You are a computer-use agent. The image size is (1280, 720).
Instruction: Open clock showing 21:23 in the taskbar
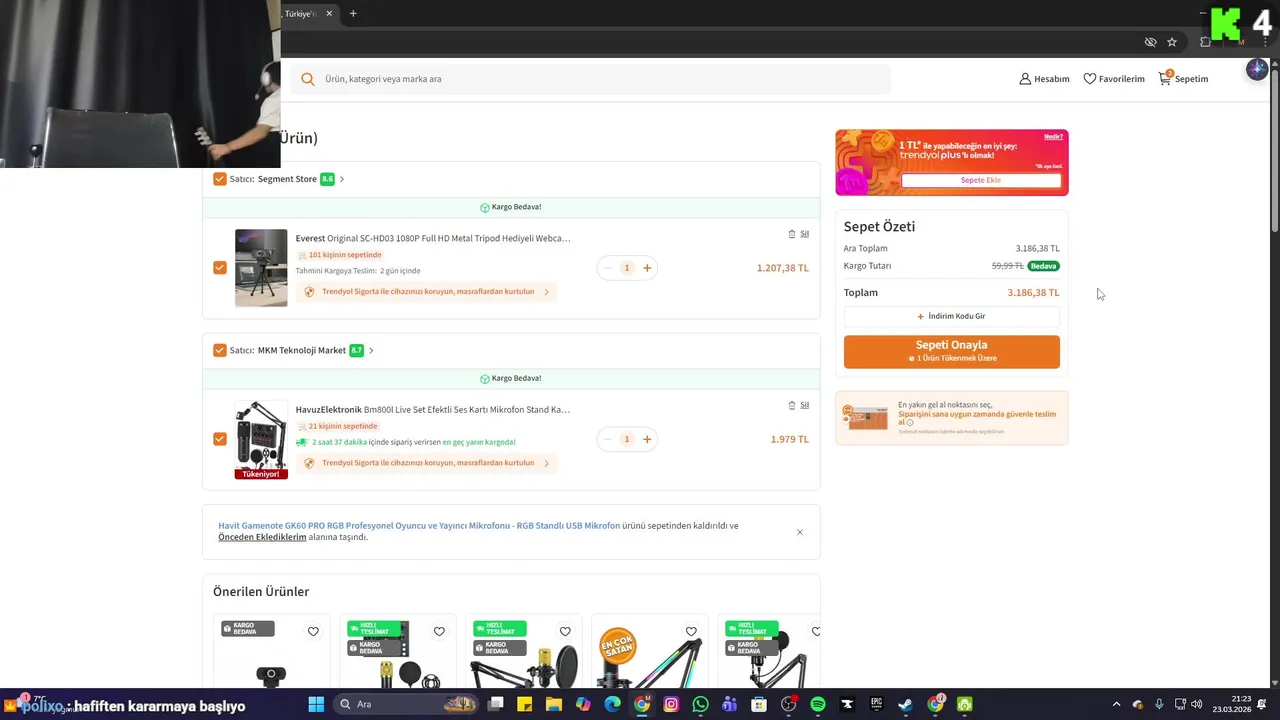point(1231,704)
